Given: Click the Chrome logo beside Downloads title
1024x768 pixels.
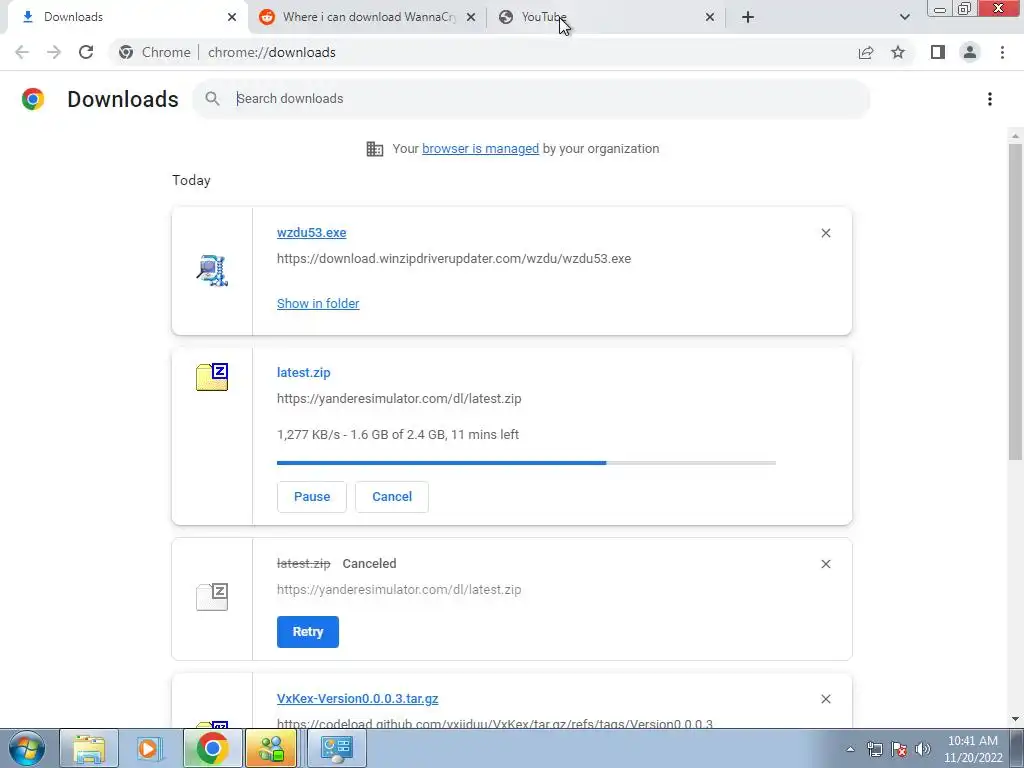Looking at the screenshot, I should pos(33,99).
